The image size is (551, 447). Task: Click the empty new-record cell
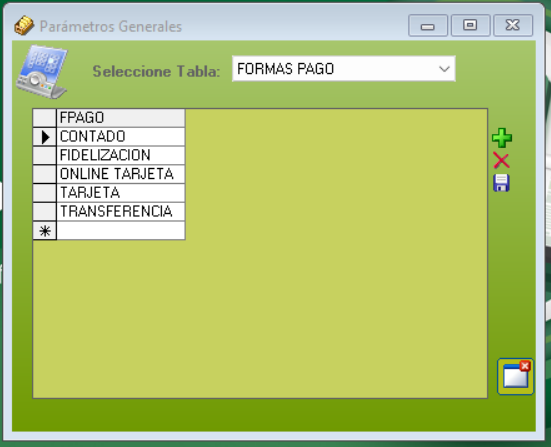(121, 231)
